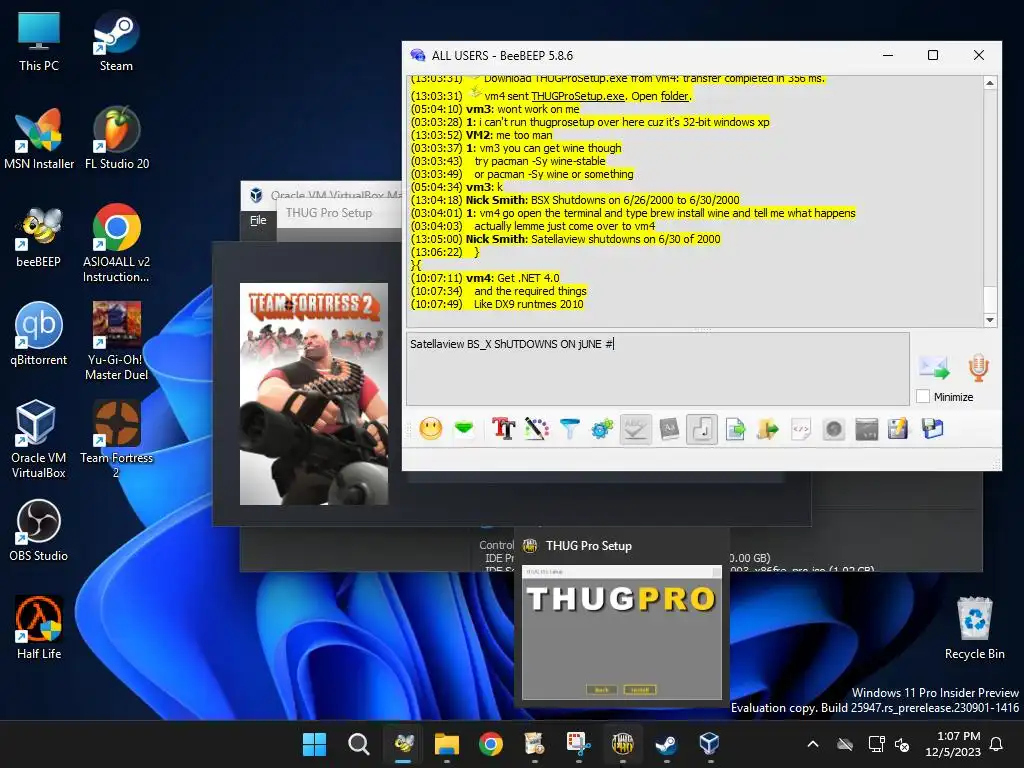Screen dimensions: 1024x768
Task: Open chat settings blue gears icon
Action: (x=602, y=429)
